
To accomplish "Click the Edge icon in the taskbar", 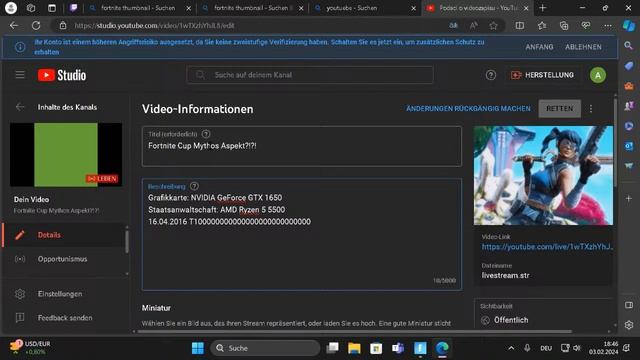I will 442,348.
